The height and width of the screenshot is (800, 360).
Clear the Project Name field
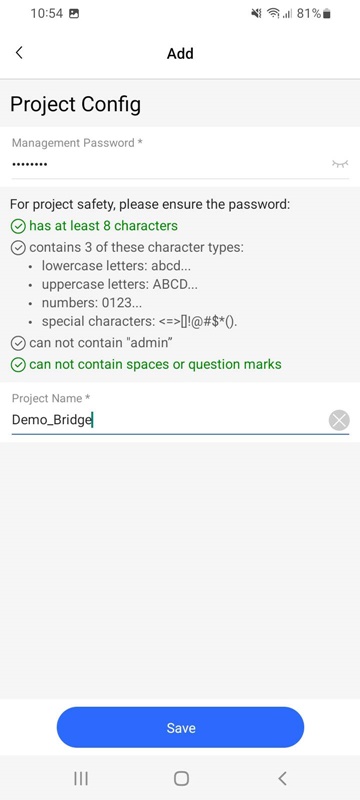(339, 421)
